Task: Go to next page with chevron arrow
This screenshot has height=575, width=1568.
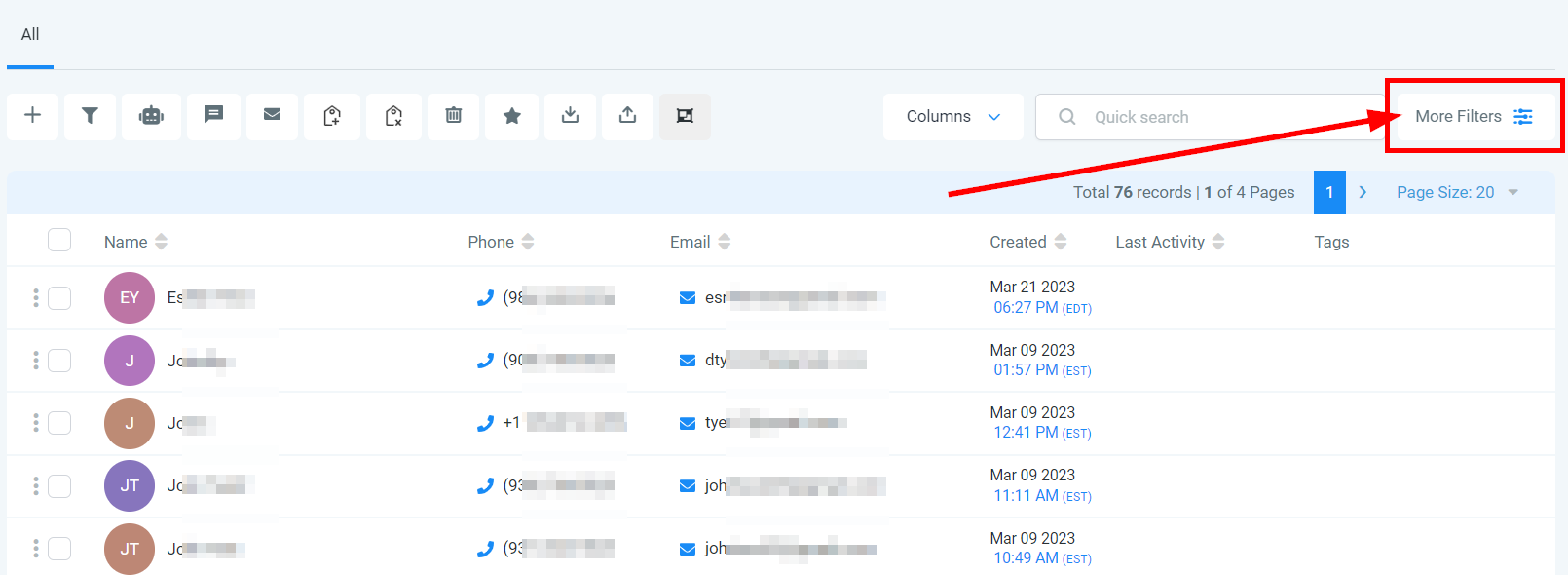Action: pyautogui.click(x=1363, y=192)
